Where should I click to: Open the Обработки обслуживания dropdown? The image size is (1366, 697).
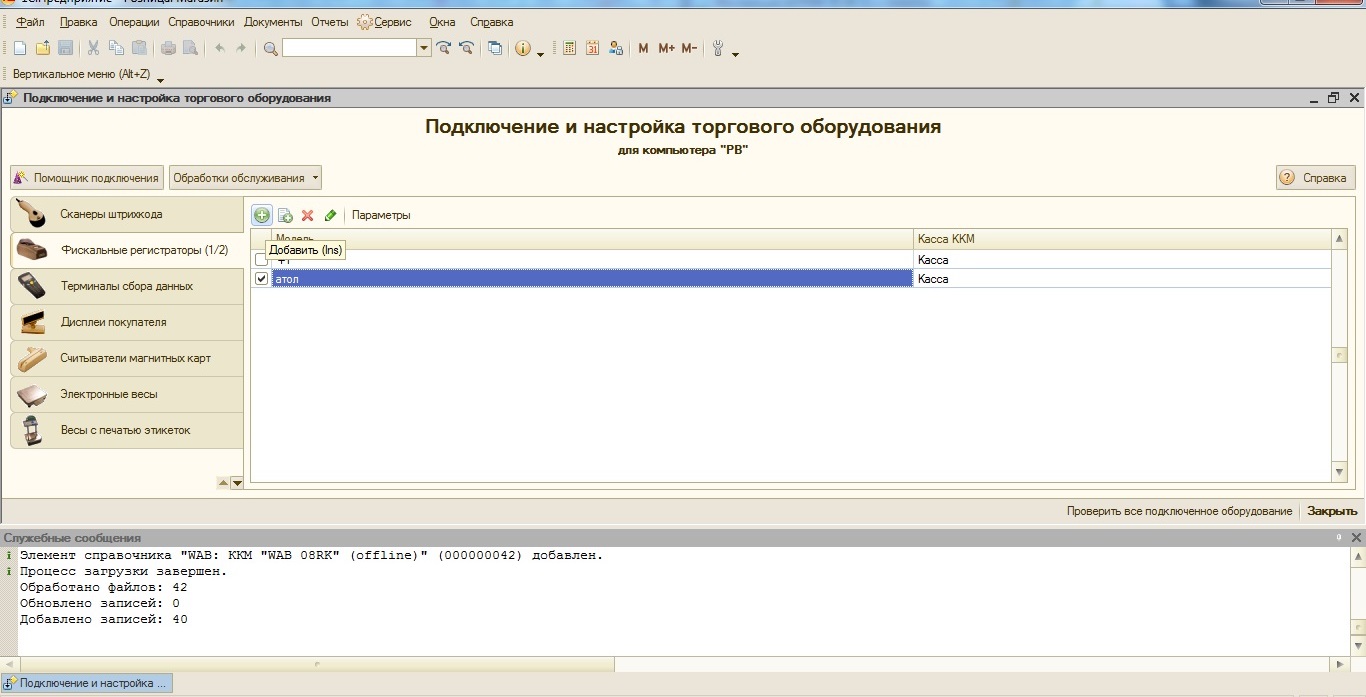click(245, 178)
